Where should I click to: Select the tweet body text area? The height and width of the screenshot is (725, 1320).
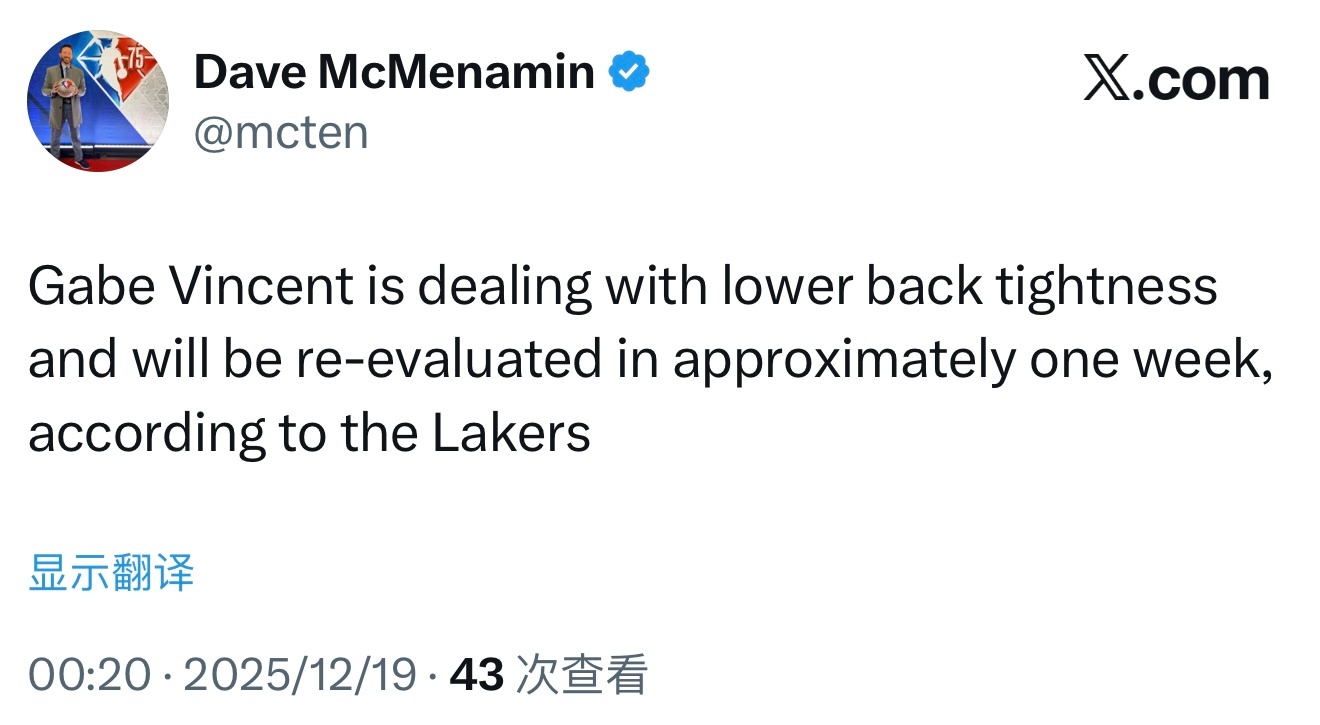(650, 358)
